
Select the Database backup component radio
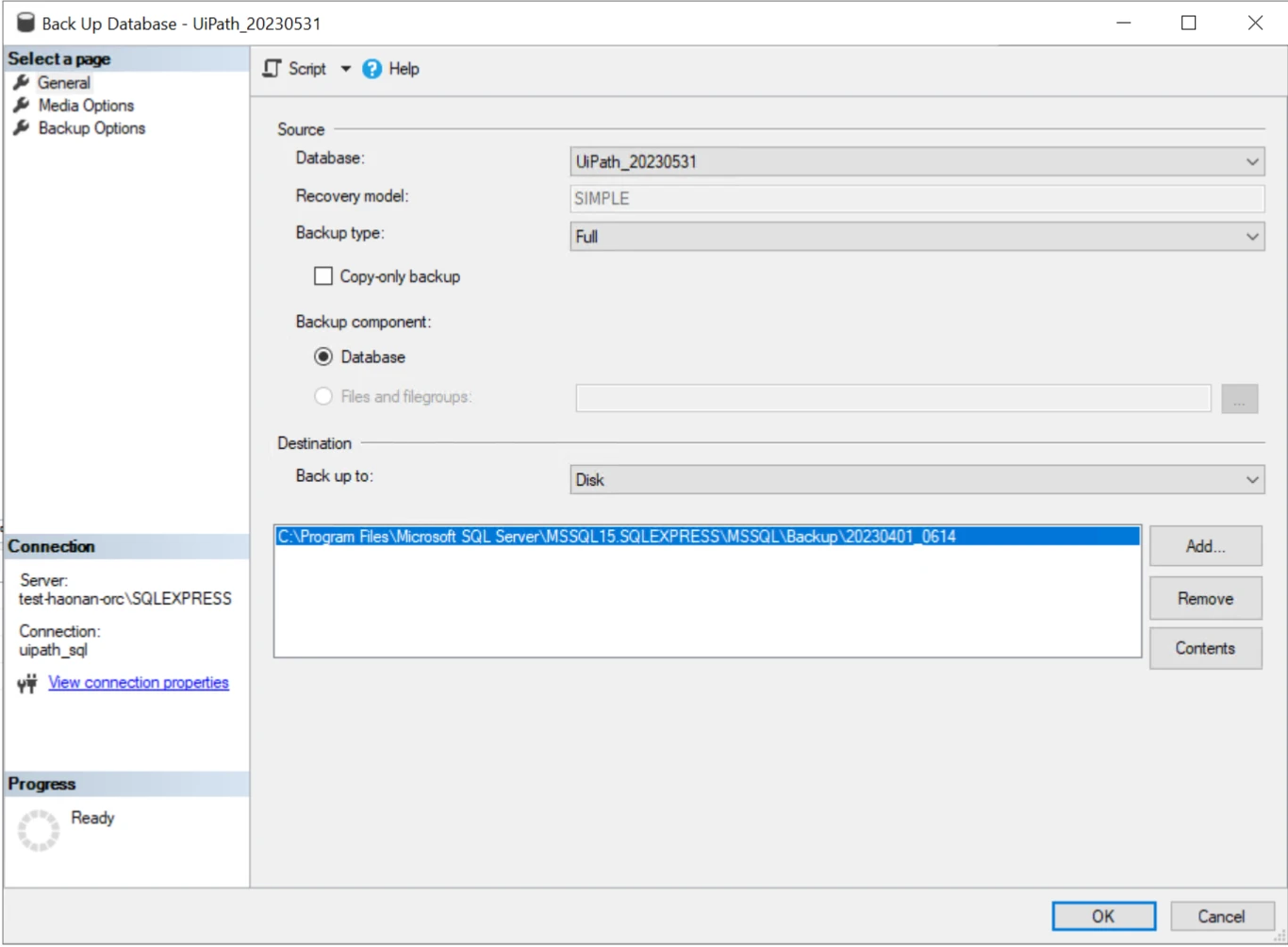[323, 357]
